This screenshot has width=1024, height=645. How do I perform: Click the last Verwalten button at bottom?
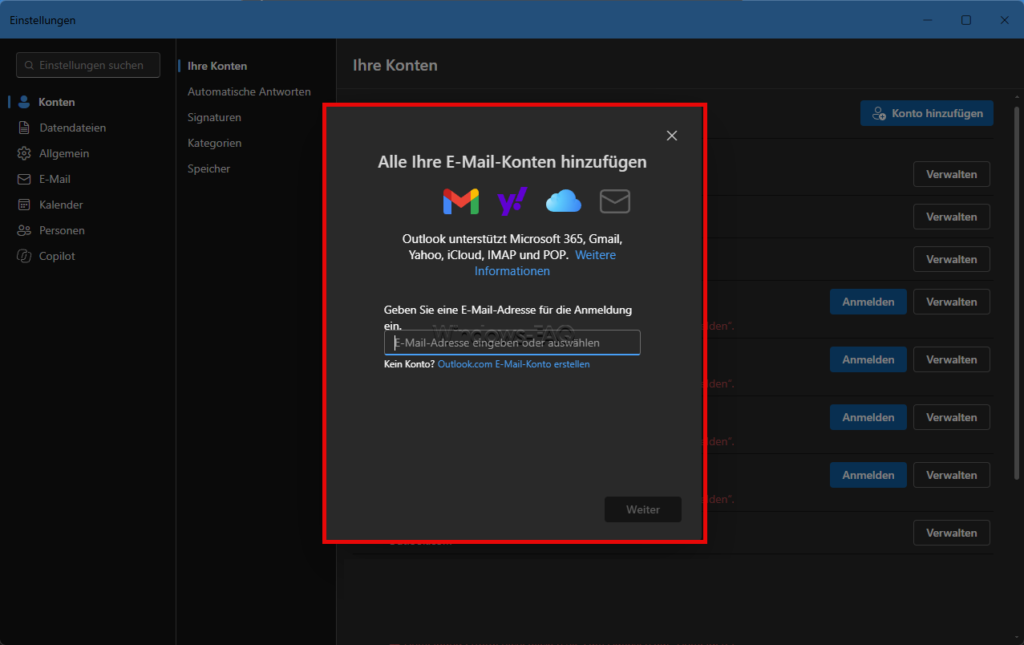coord(952,533)
